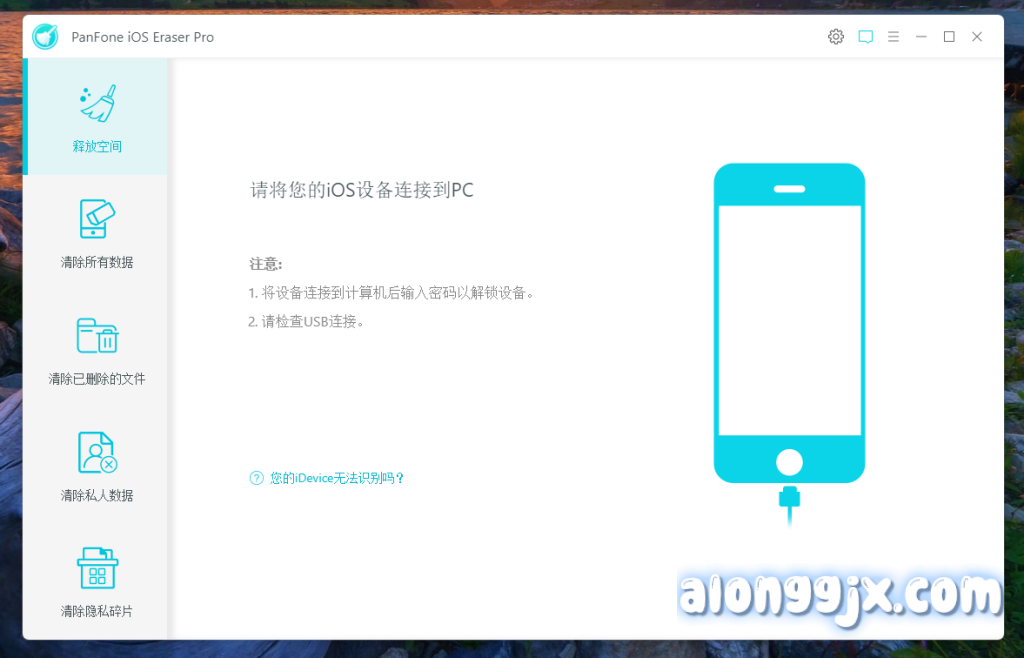Image resolution: width=1024 pixels, height=658 pixels.
Task: Open the 清除私人数据 text label
Action: point(97,495)
